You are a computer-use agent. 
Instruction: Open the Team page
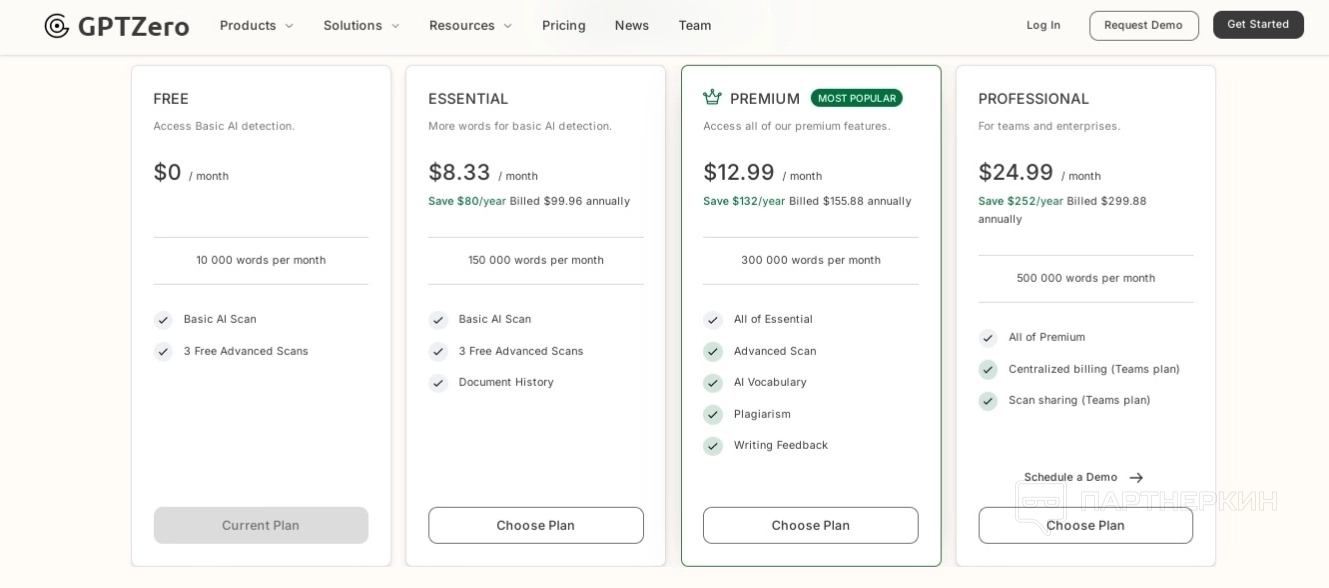[695, 26]
